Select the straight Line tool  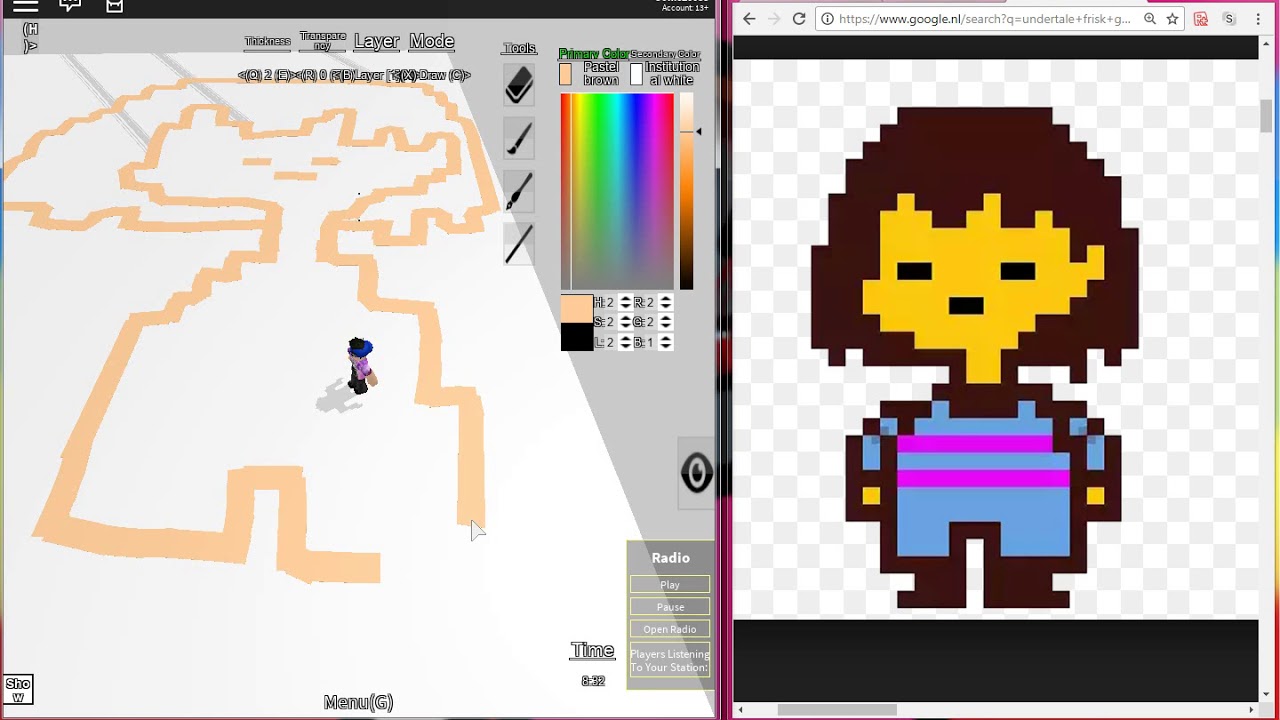coord(519,244)
